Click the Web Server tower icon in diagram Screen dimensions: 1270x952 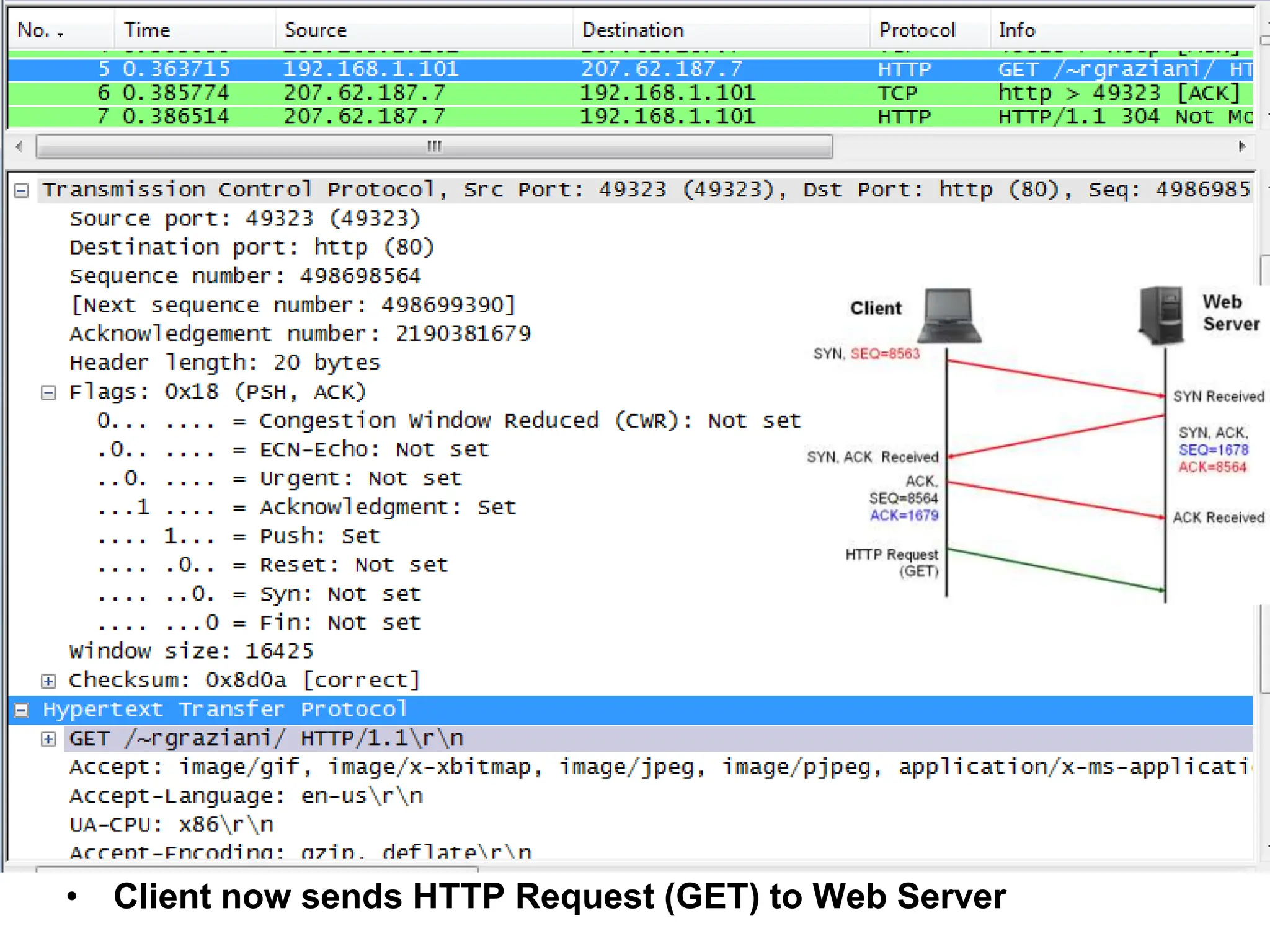(x=1161, y=315)
